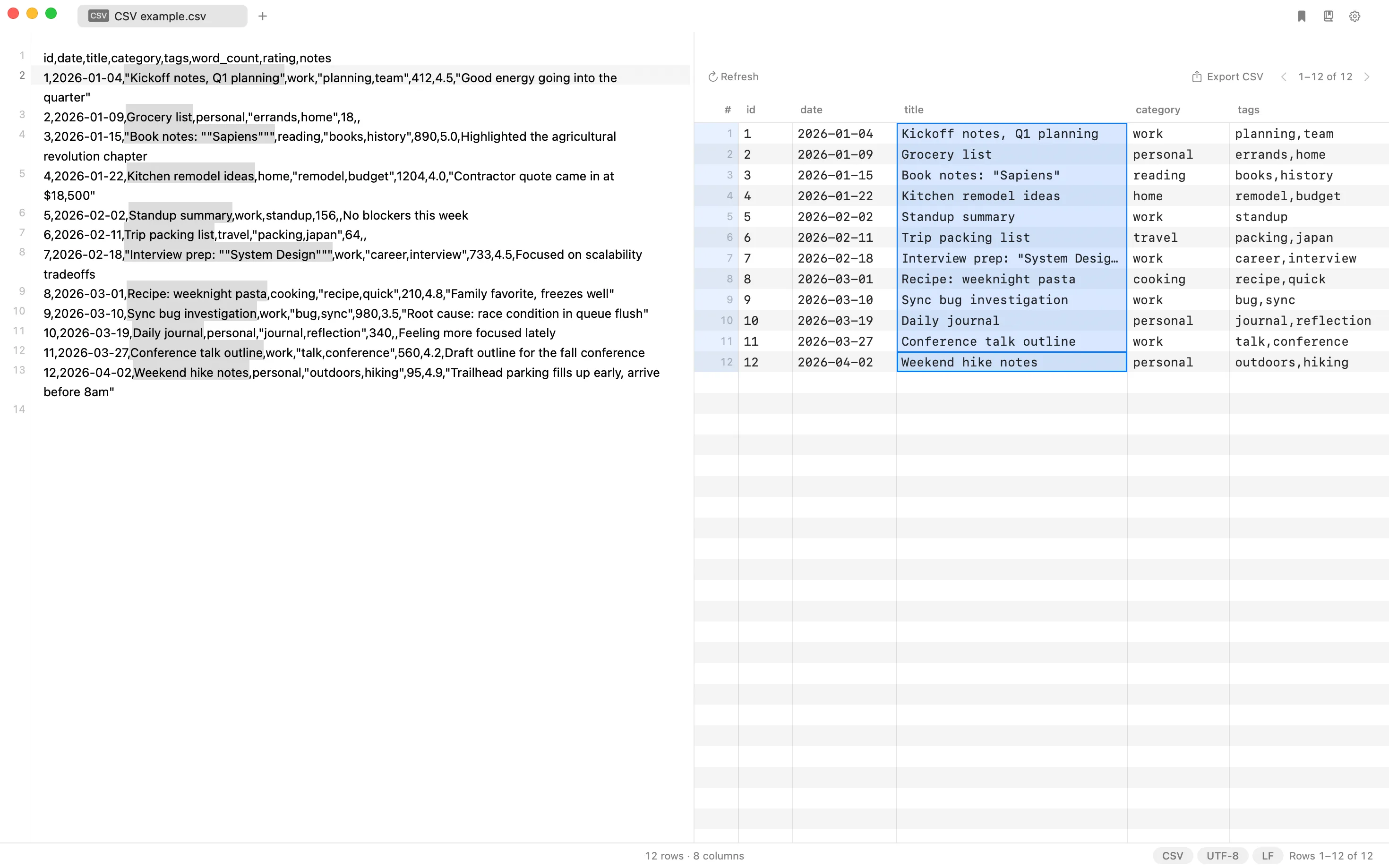Open the LF line ending selector

pos(1267,855)
